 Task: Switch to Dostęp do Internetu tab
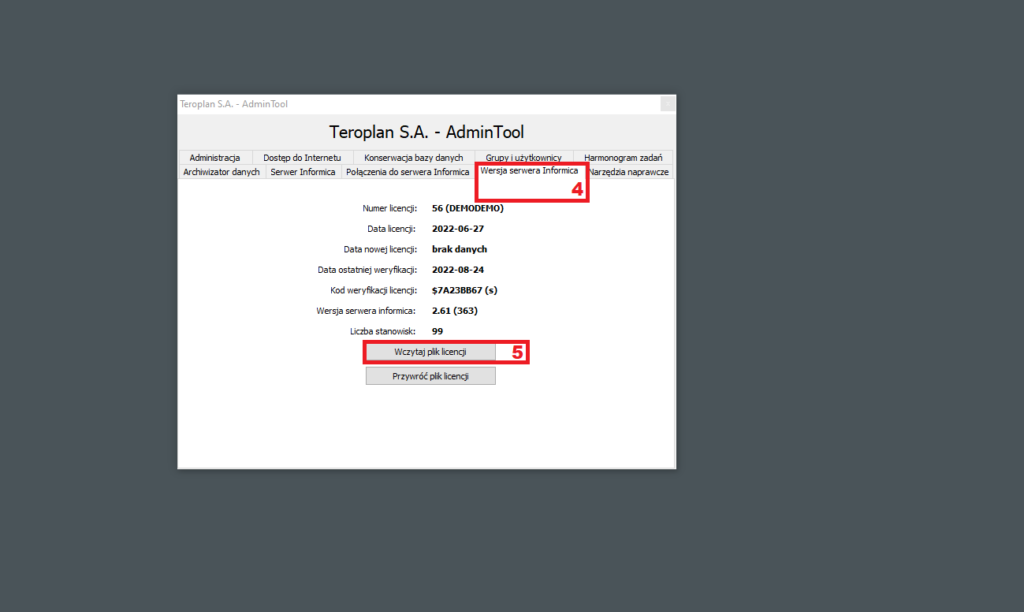pos(302,157)
